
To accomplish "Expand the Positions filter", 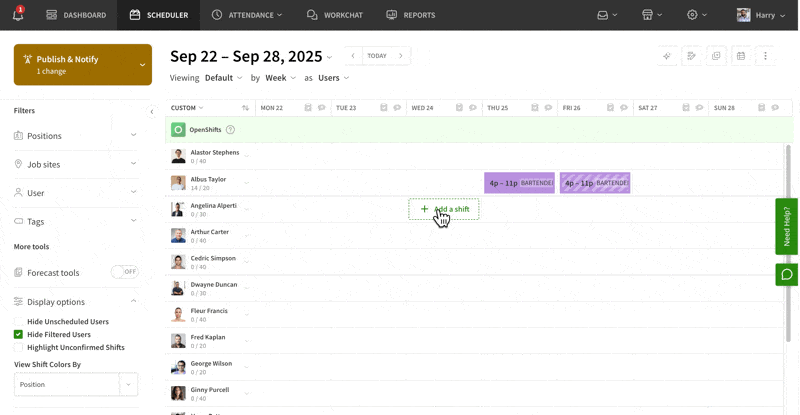I will [76, 136].
